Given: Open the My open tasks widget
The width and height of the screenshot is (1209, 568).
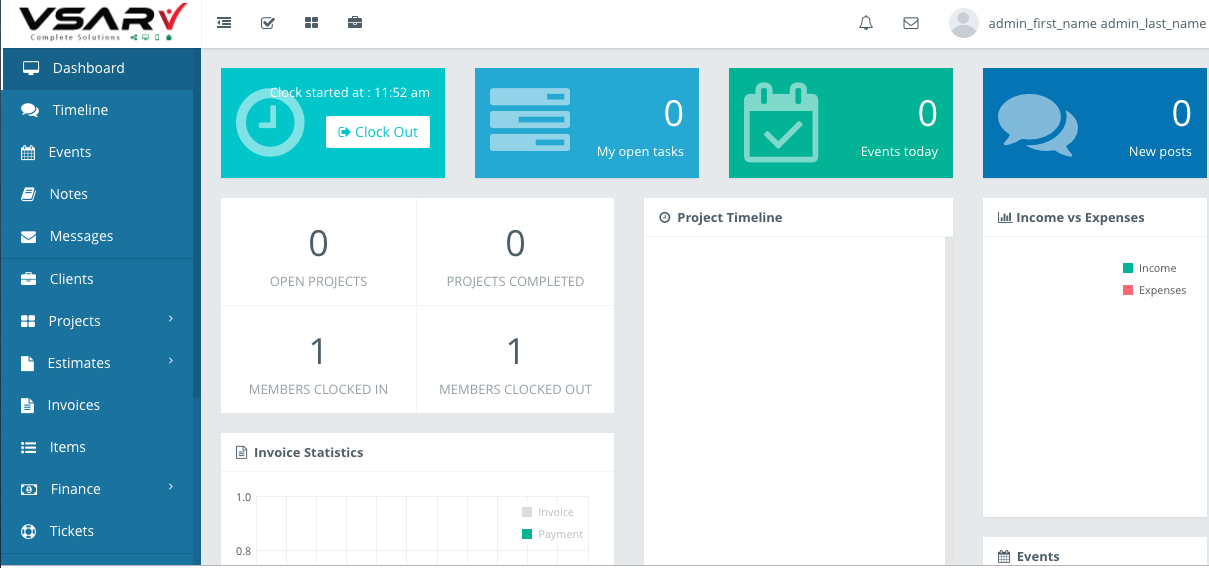Looking at the screenshot, I should tap(586, 123).
